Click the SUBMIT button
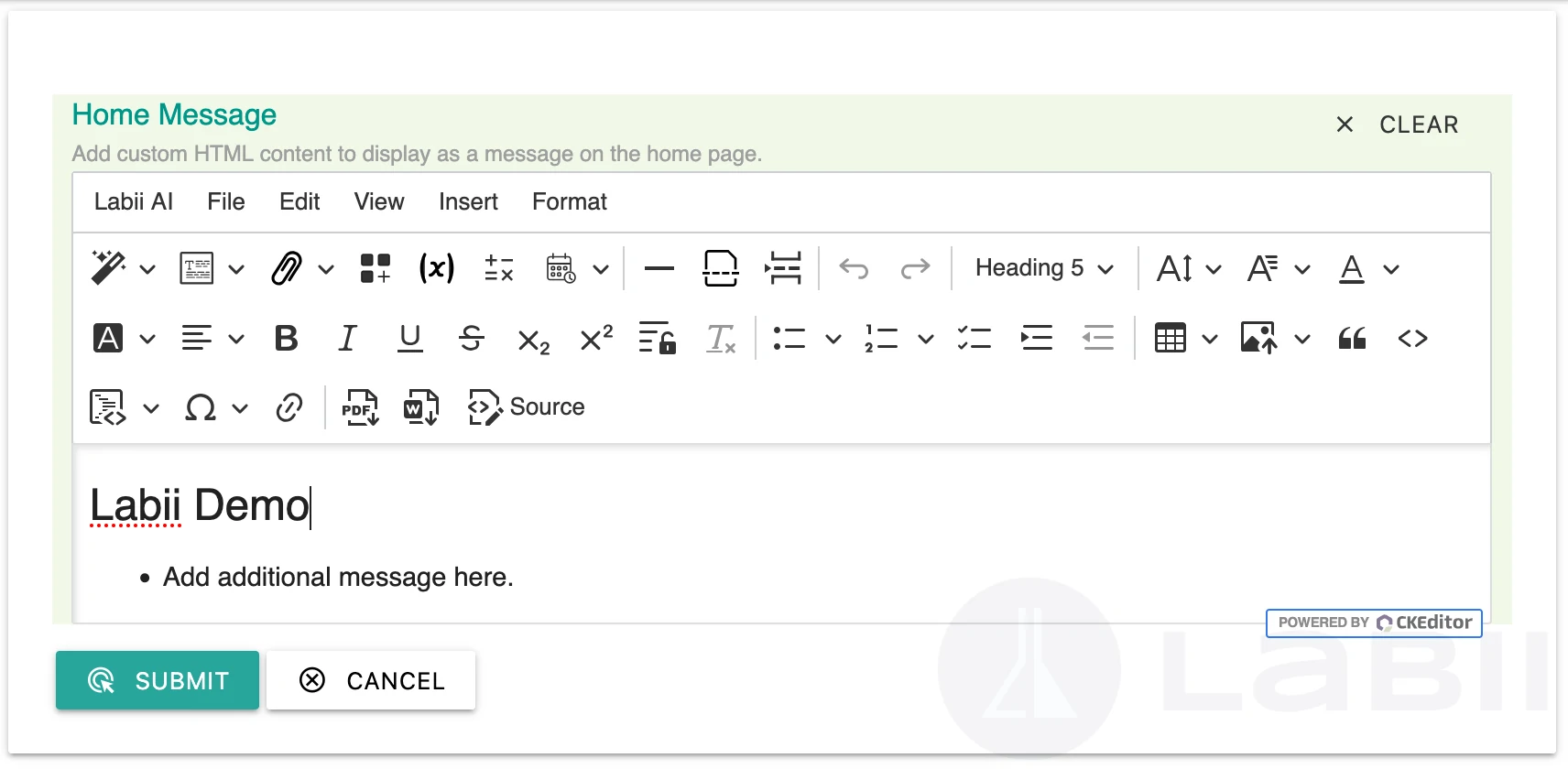 tap(158, 680)
